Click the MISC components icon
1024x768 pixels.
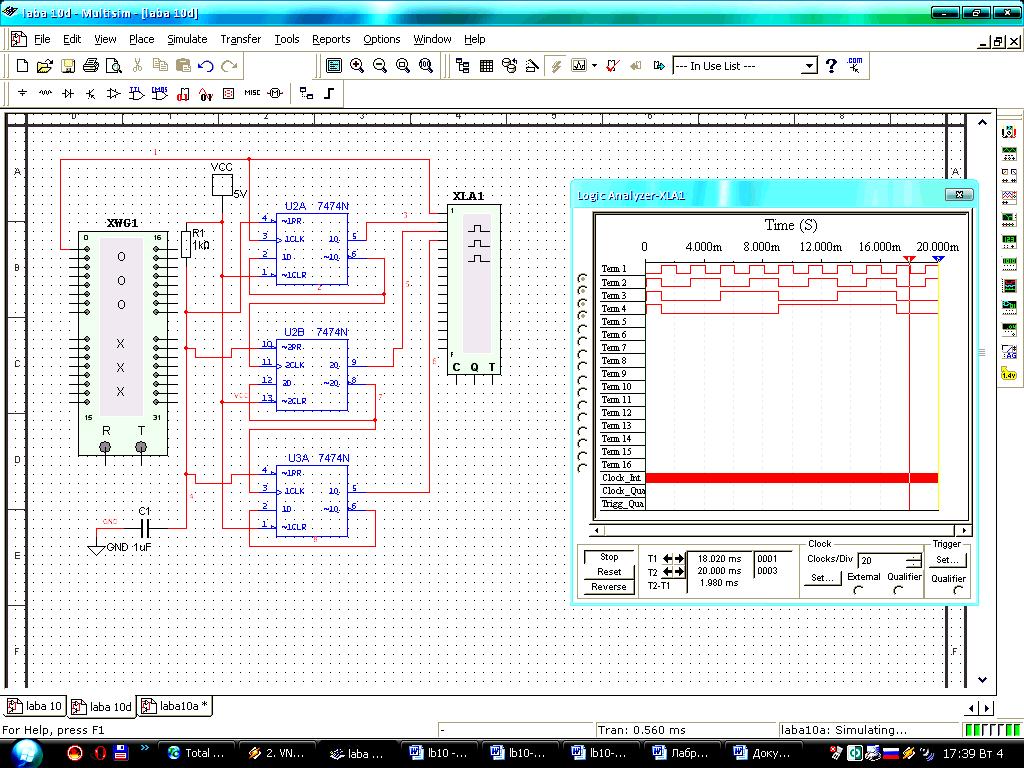(252, 93)
